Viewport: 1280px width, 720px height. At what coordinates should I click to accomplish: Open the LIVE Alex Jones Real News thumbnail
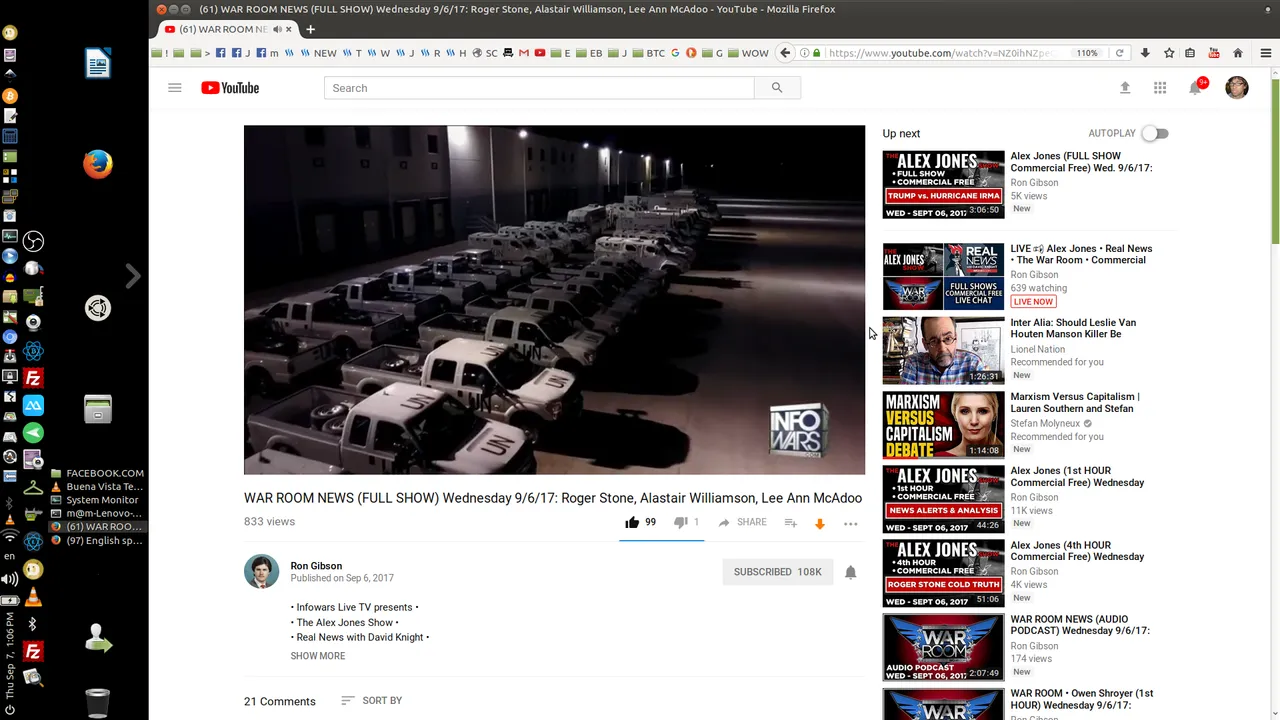coord(943,276)
